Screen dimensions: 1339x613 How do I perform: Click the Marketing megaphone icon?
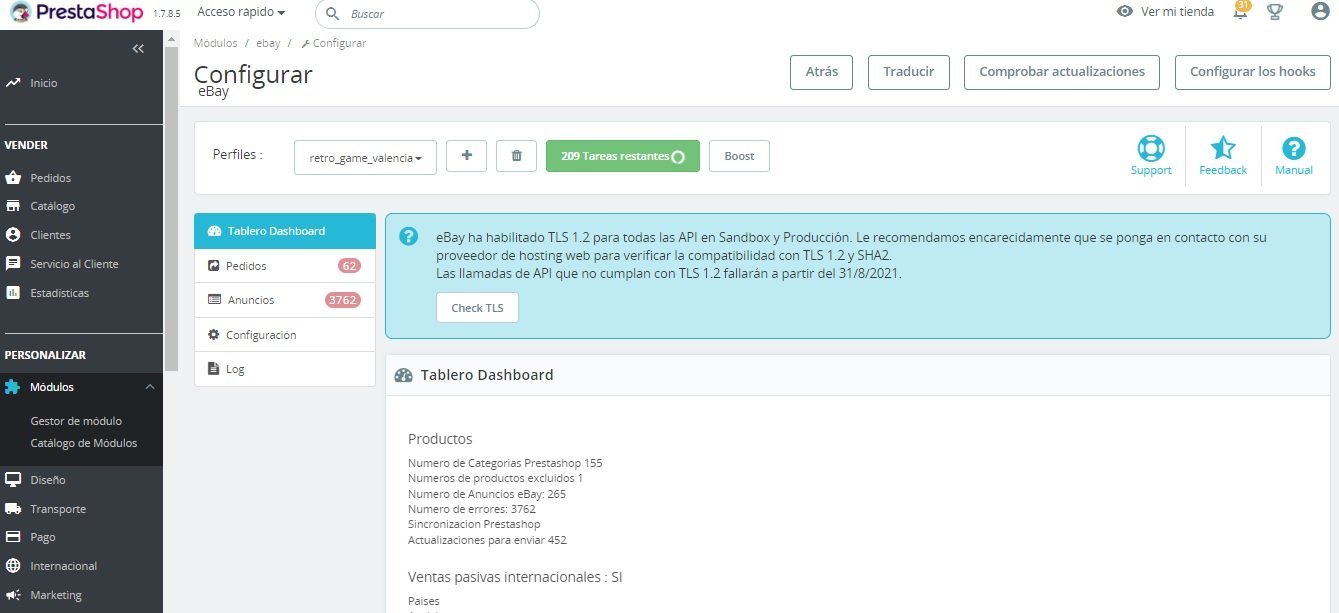13,595
